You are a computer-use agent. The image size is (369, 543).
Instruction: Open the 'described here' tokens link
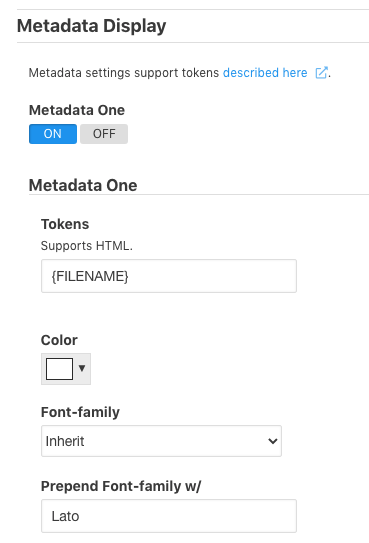pos(265,73)
